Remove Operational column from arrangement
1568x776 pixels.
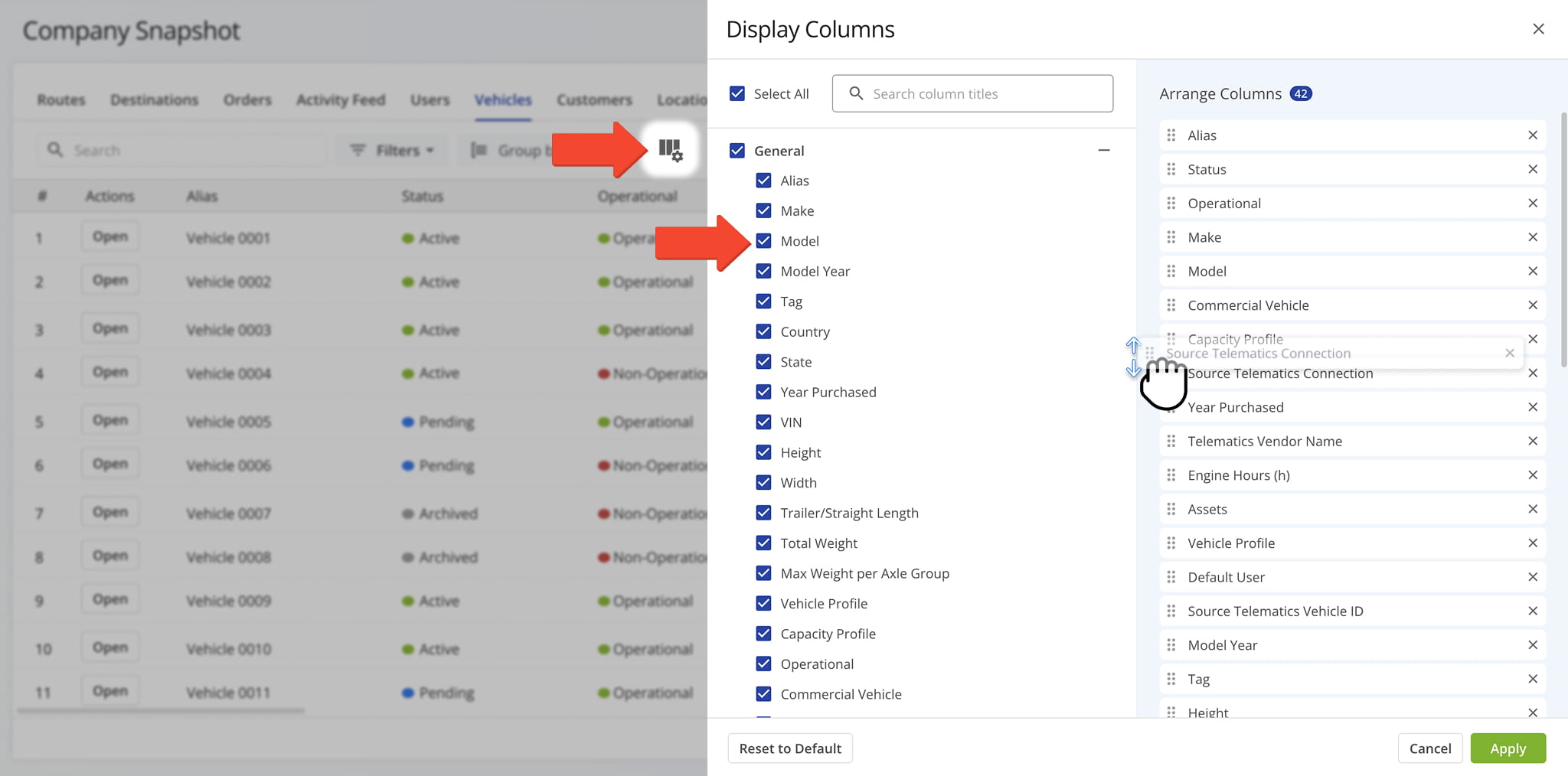point(1533,204)
